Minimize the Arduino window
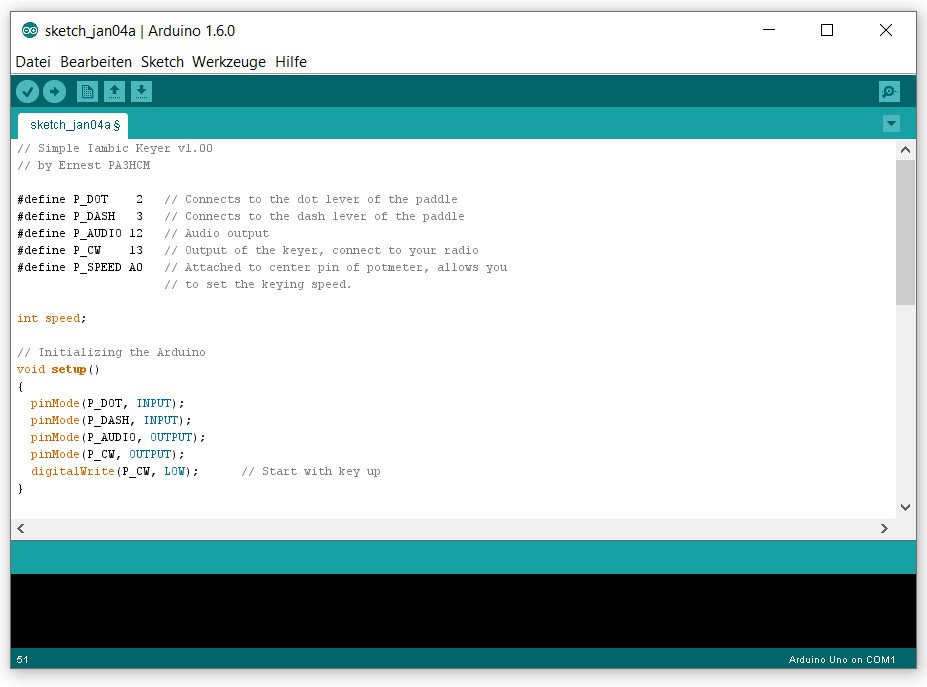The image size is (927, 687). tap(769, 30)
